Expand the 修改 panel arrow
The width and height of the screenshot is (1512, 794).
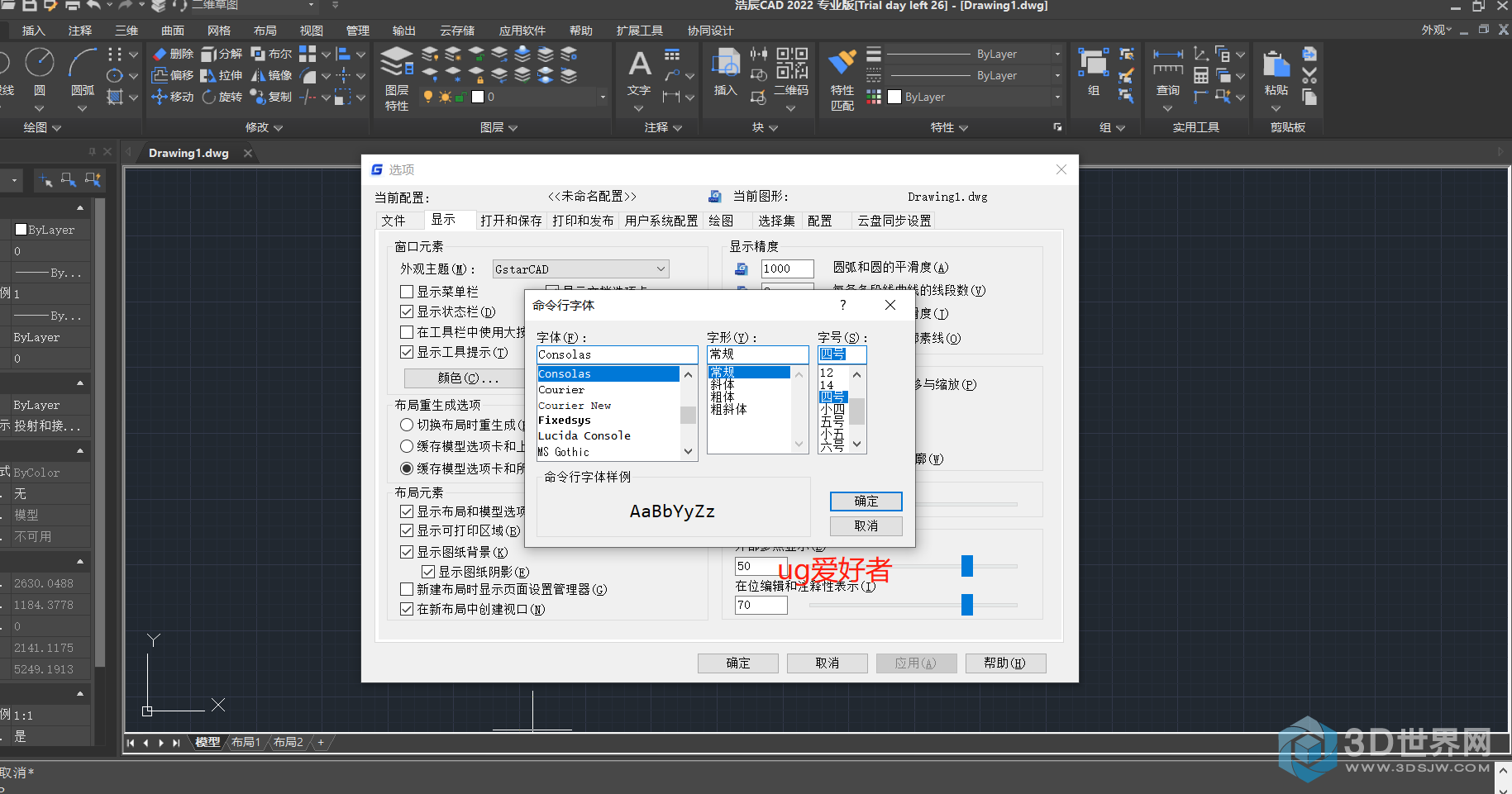pos(278,128)
